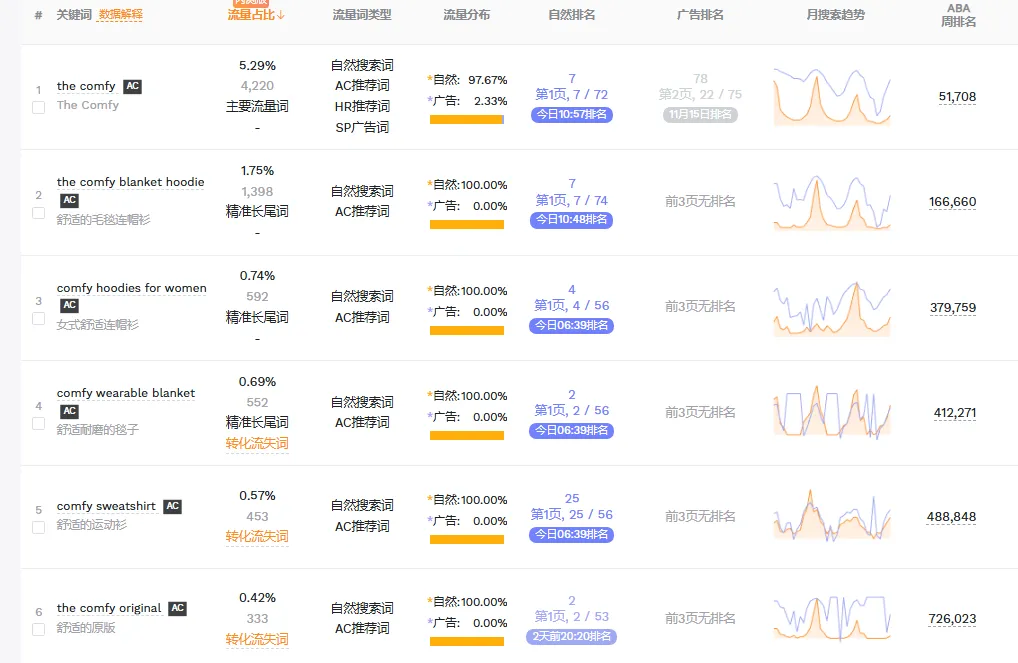This screenshot has width=1018, height=663.
Task: Open search trend chart for 'the comfy'
Action: click(x=832, y=97)
